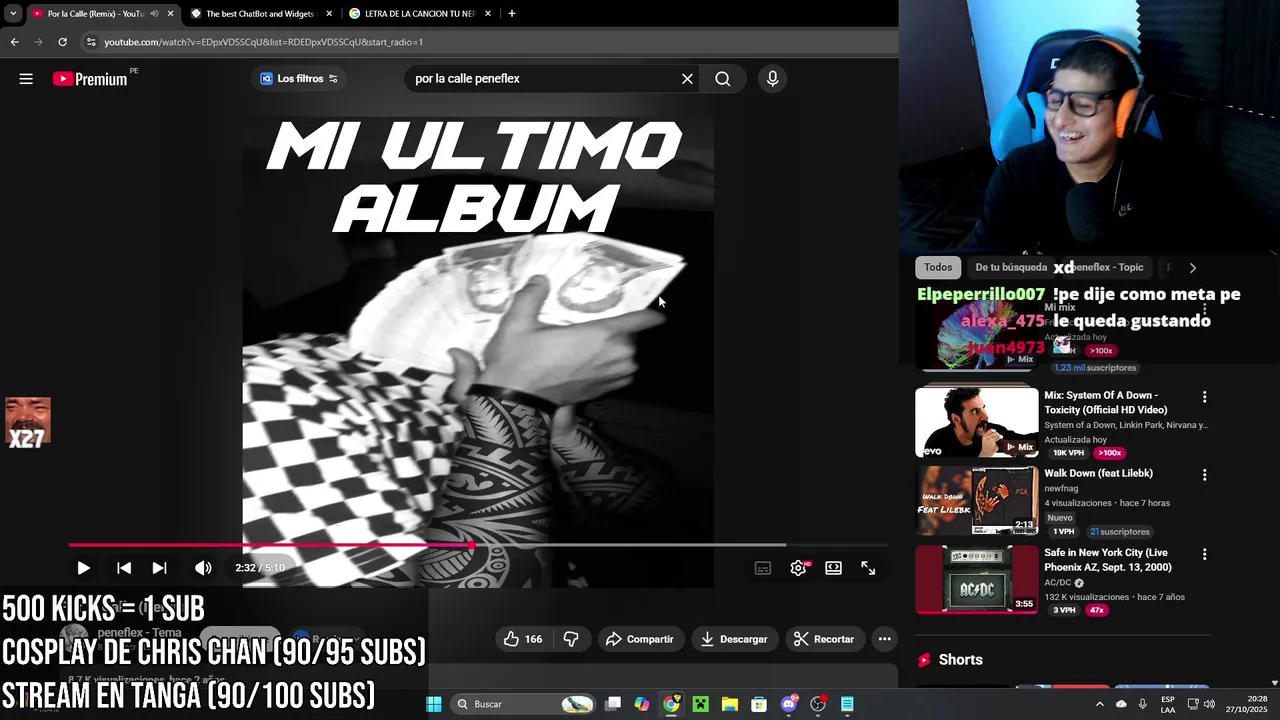Click the Recortar clip button
1280x720 pixels.
tap(823, 639)
